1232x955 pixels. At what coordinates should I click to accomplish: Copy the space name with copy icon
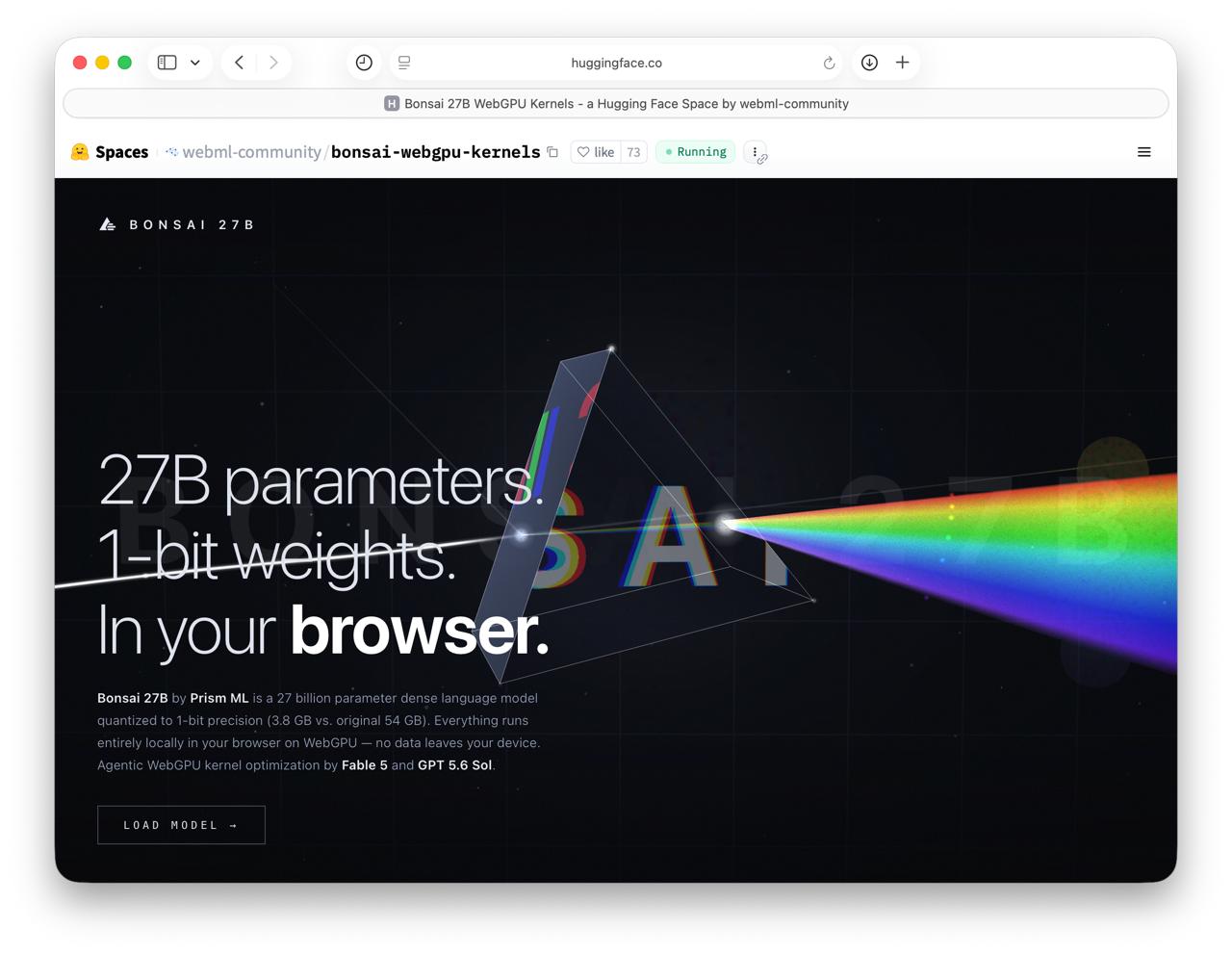click(552, 152)
